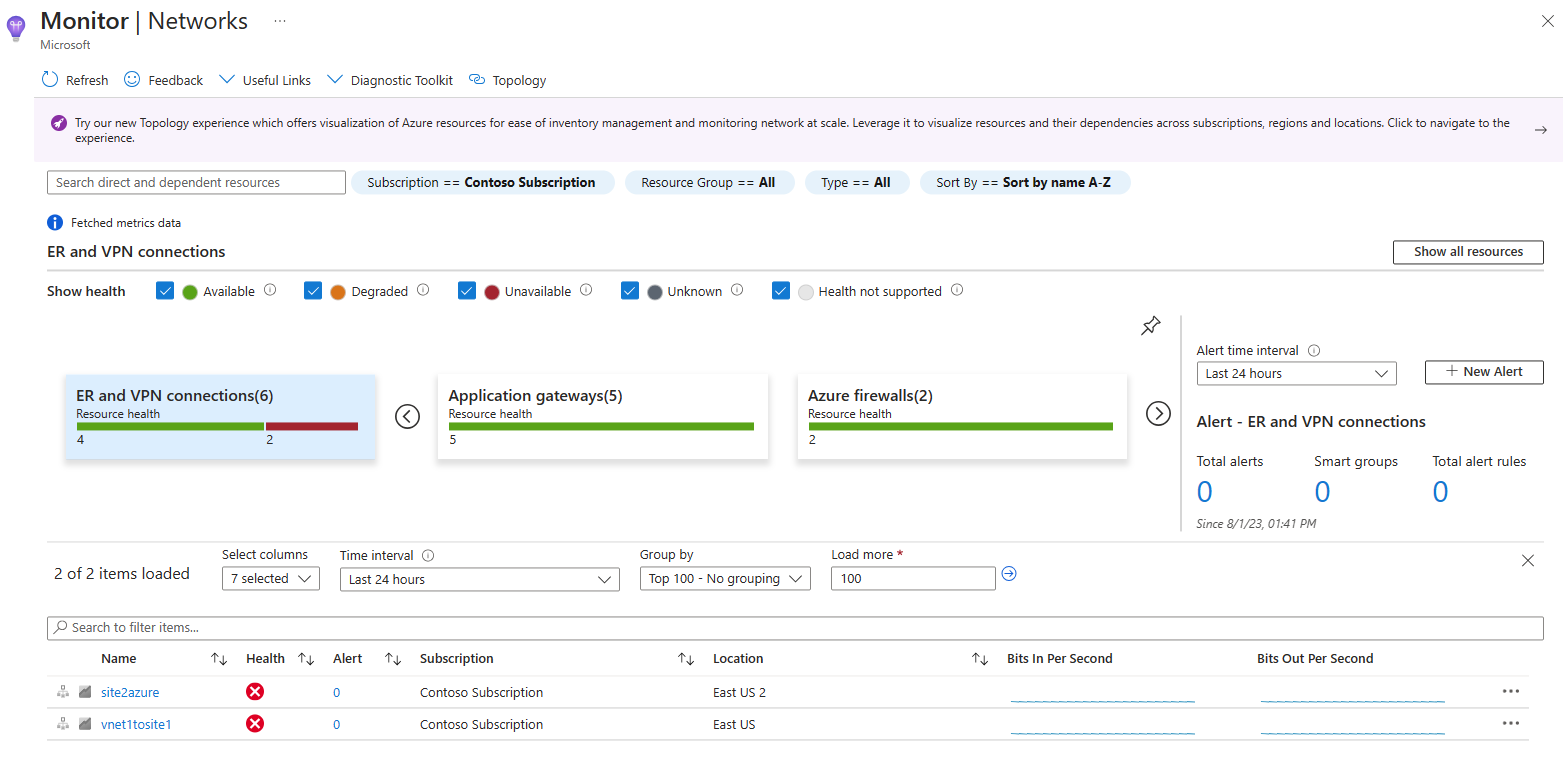Click the red health error icon for site2azure

(255, 691)
